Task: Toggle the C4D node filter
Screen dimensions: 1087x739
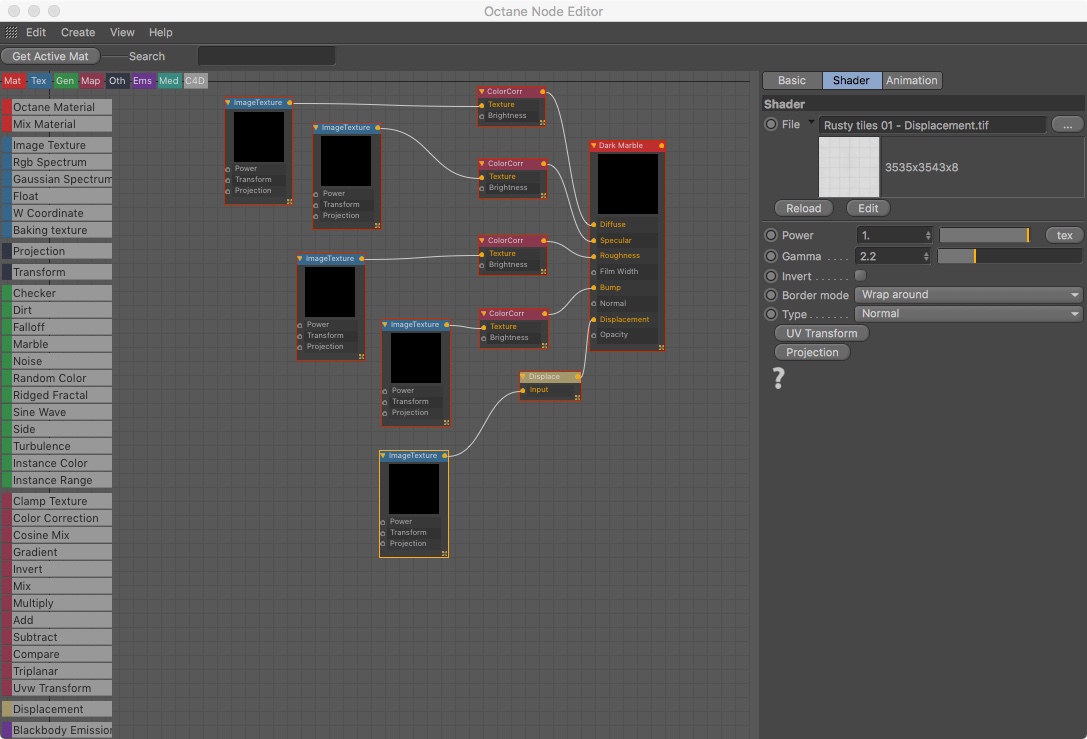Action: 195,80
